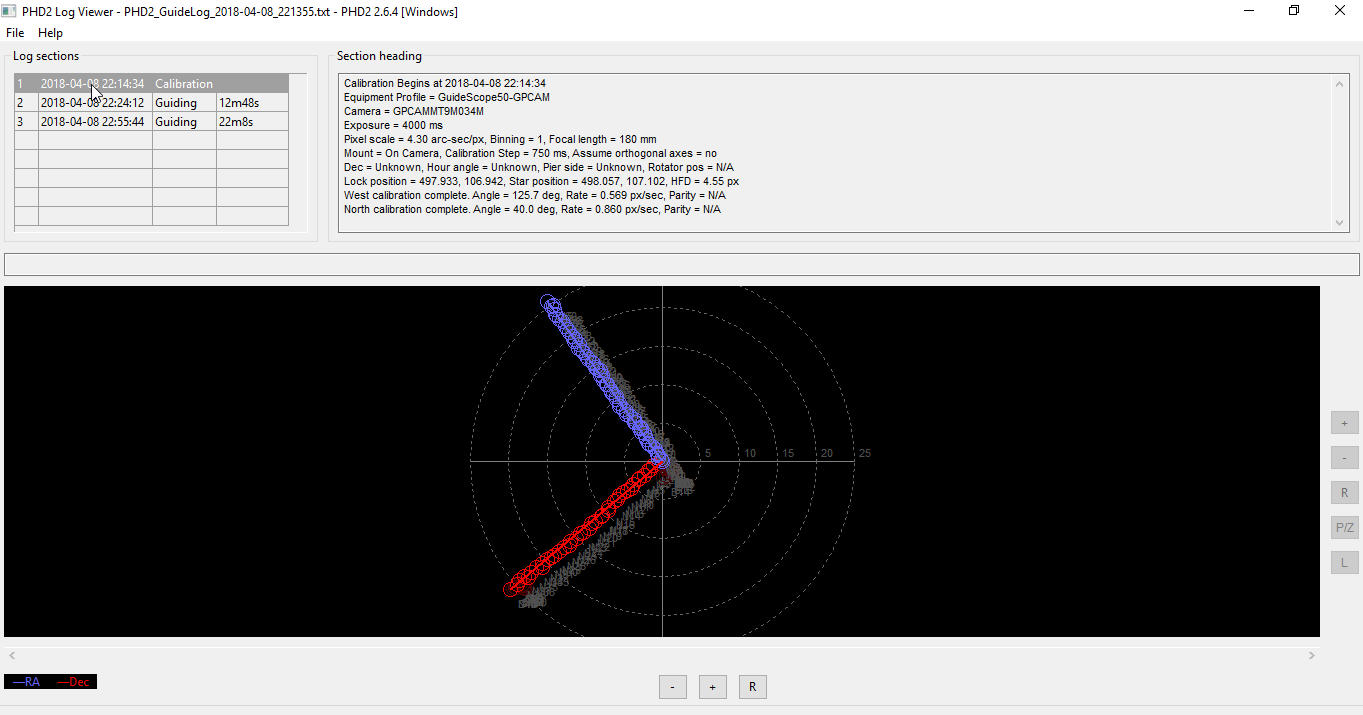Viewport: 1363px width, 715px height.
Task: Select the 22m8s Guiding log section
Action: coord(150,122)
